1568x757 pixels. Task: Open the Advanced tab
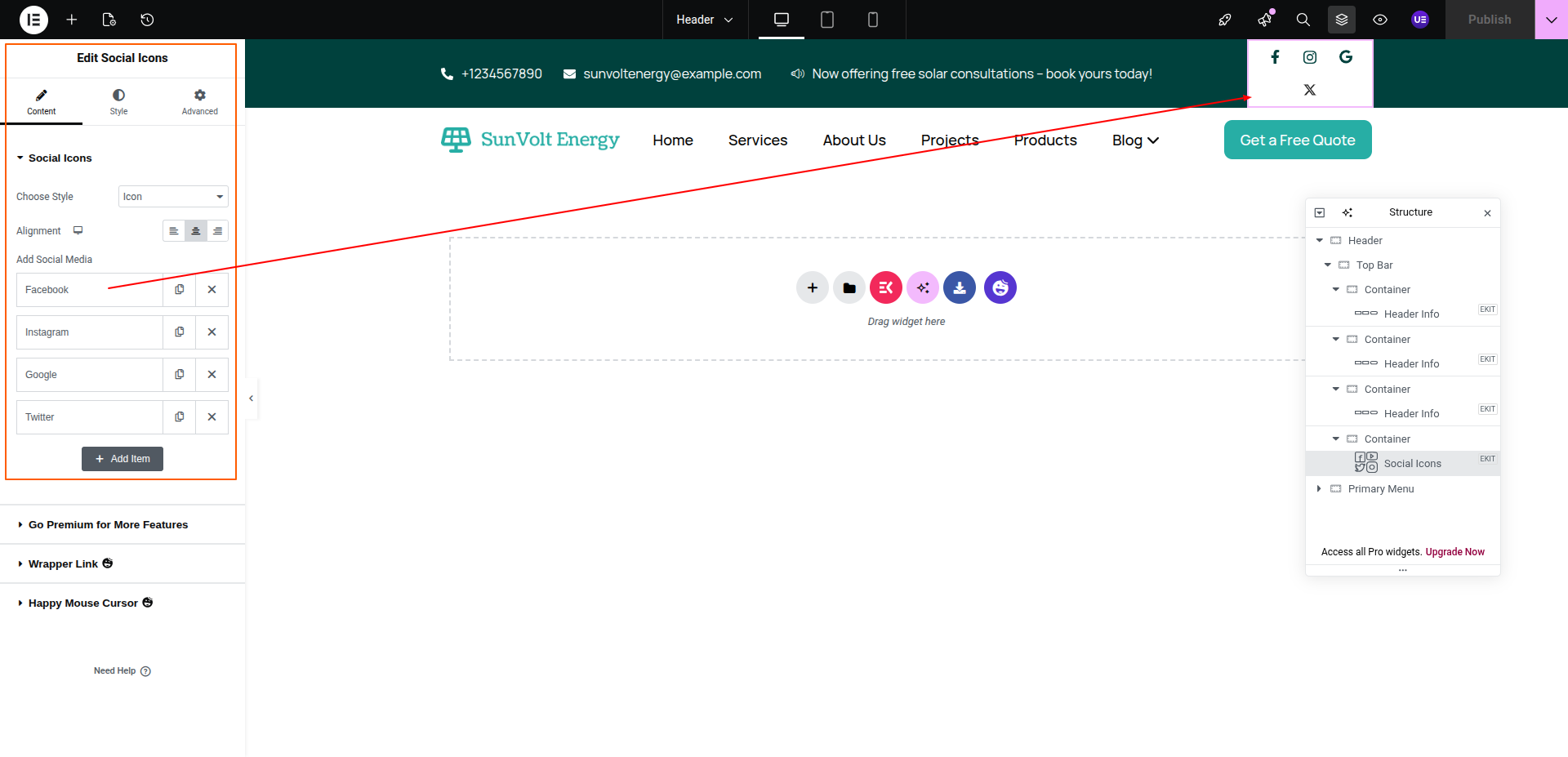[199, 102]
